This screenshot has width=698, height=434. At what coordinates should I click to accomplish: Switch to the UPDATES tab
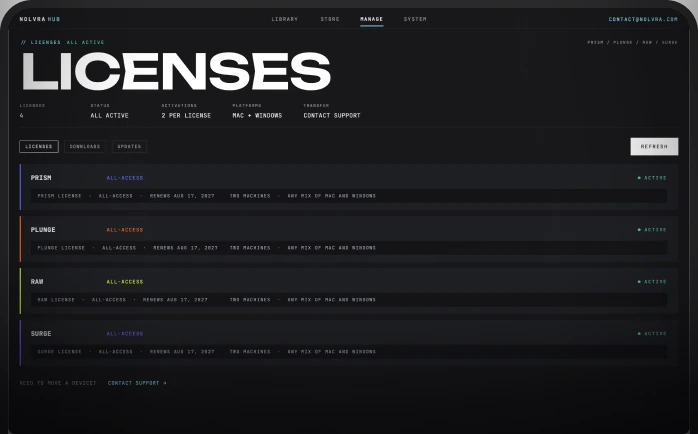129,146
